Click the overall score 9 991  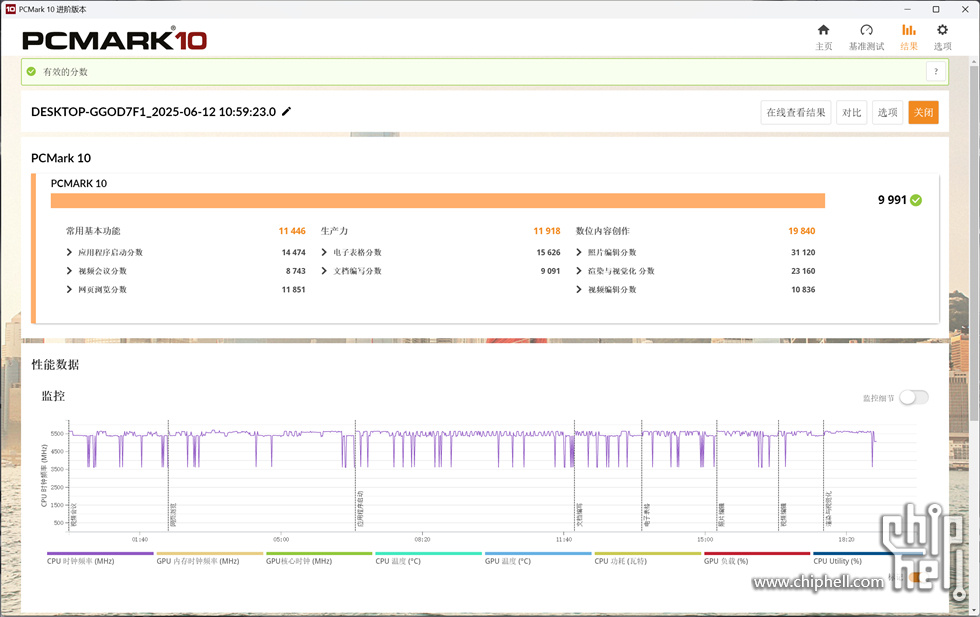click(x=892, y=200)
